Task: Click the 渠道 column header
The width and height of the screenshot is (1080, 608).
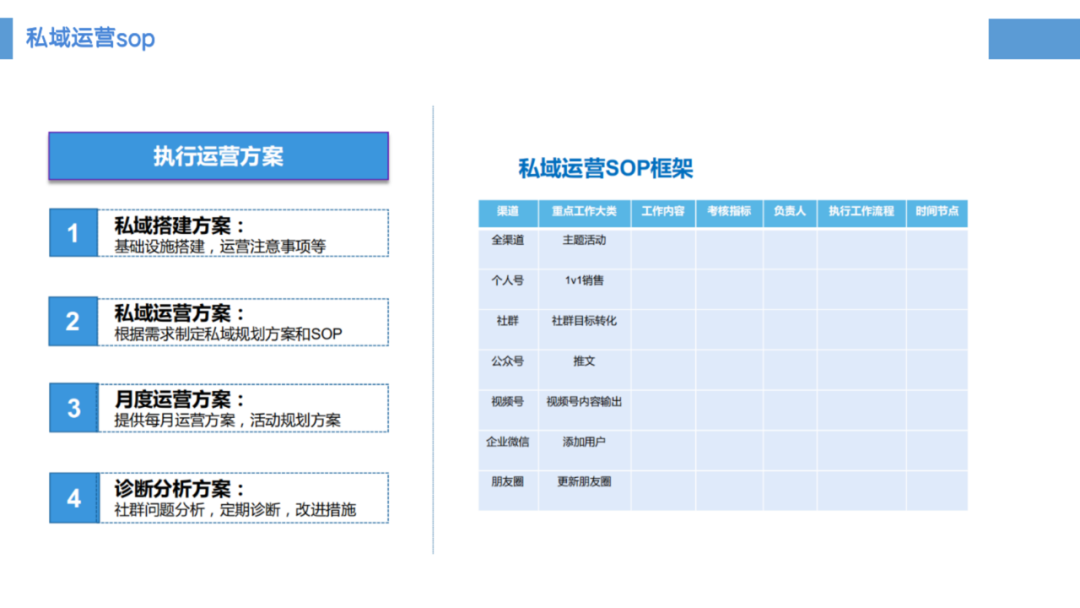Action: pyautogui.click(x=508, y=213)
